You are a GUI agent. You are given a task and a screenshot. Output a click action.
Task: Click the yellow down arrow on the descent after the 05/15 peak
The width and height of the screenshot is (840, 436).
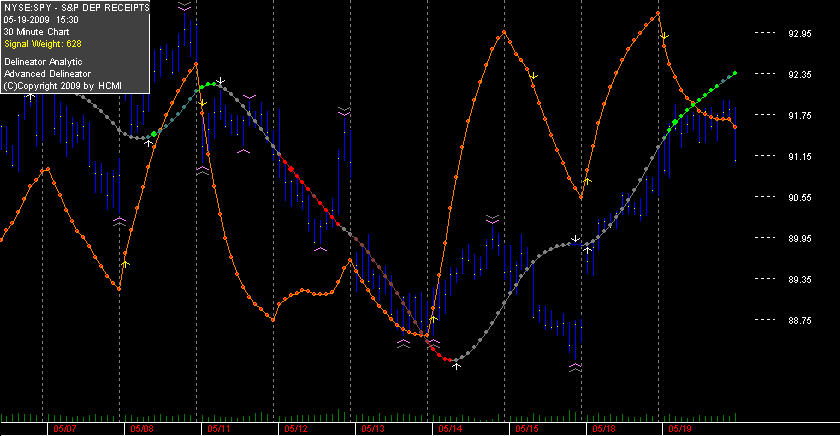tap(533, 77)
